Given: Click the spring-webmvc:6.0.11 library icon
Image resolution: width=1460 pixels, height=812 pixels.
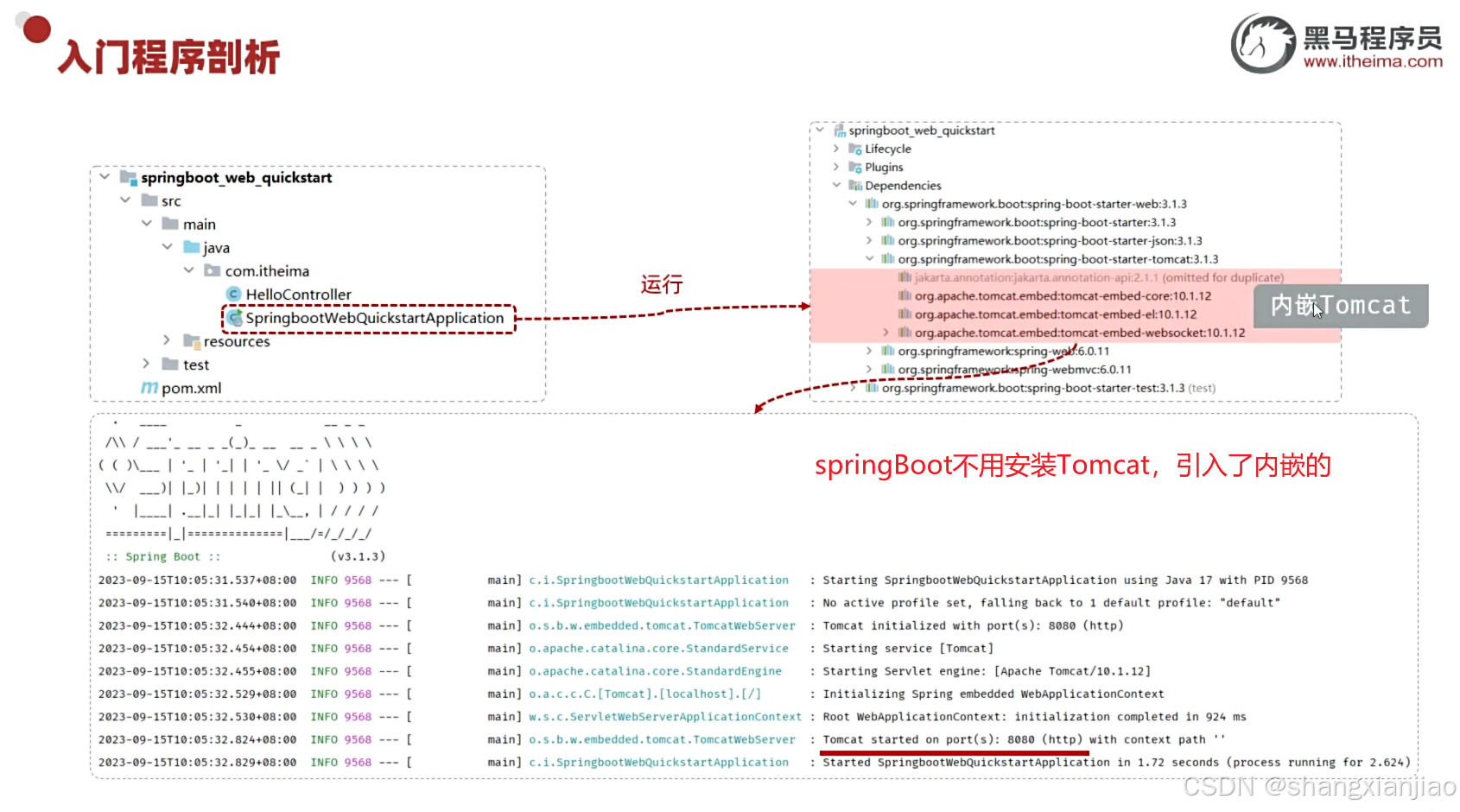Looking at the screenshot, I should point(888,370).
